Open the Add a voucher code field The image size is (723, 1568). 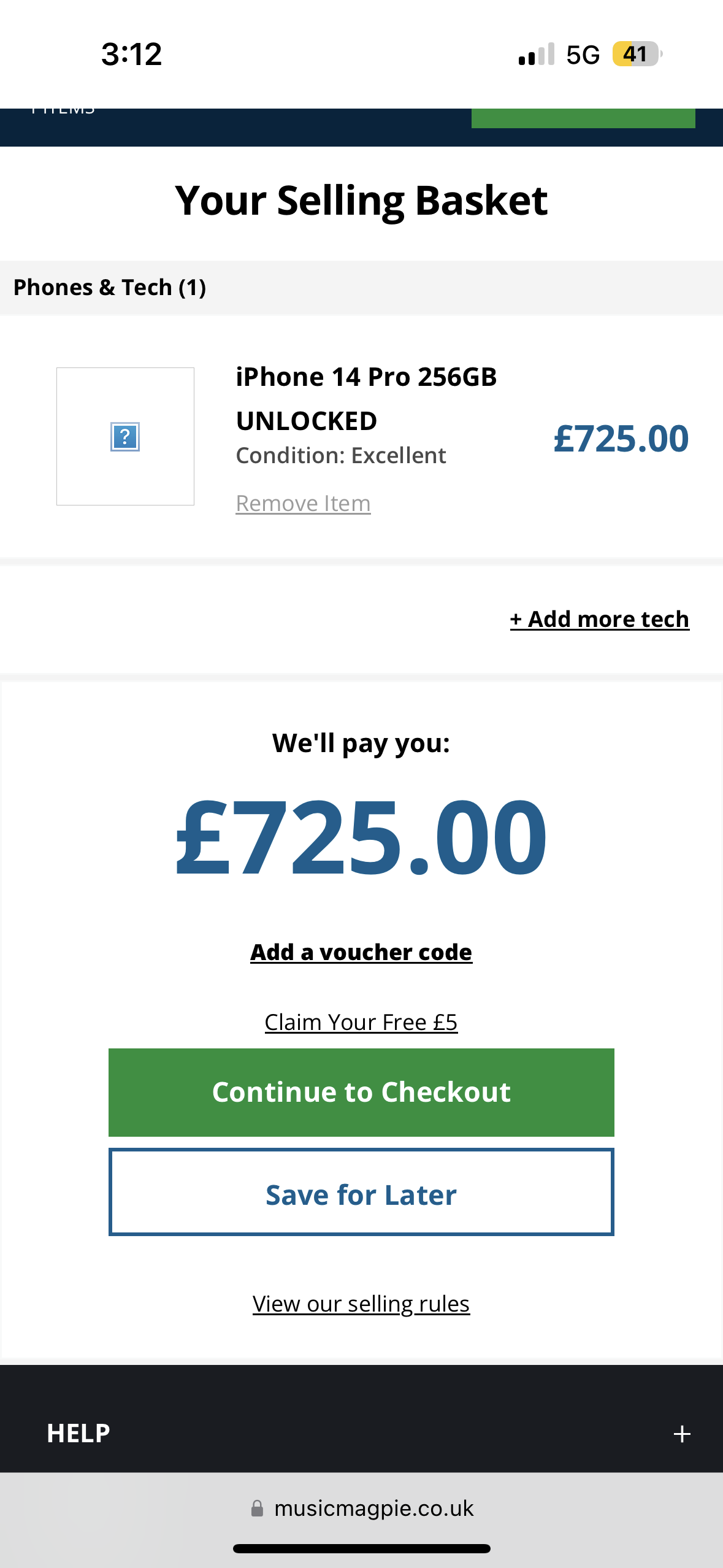pos(361,952)
